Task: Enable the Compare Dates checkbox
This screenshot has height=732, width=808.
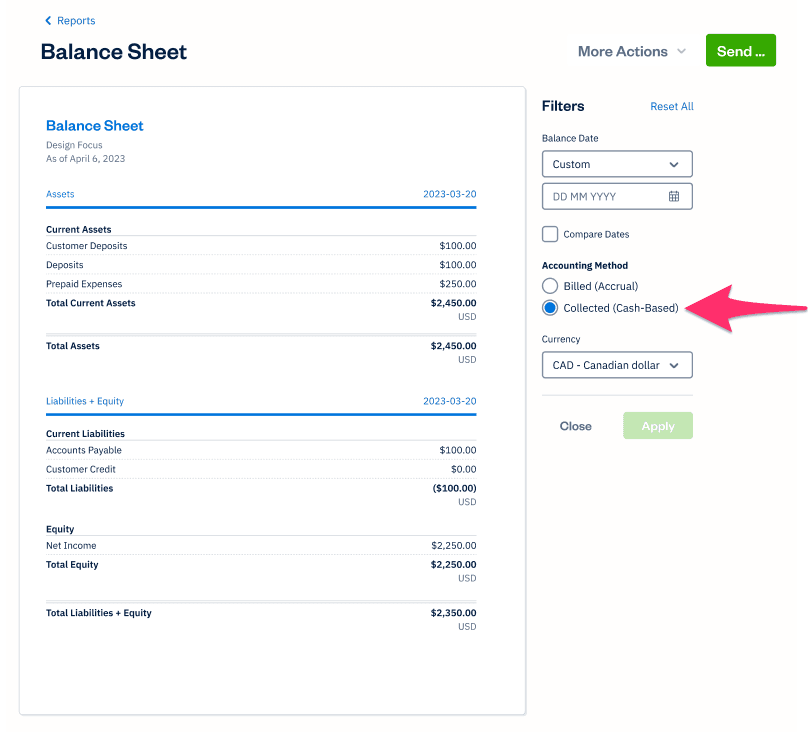Action: (550, 234)
